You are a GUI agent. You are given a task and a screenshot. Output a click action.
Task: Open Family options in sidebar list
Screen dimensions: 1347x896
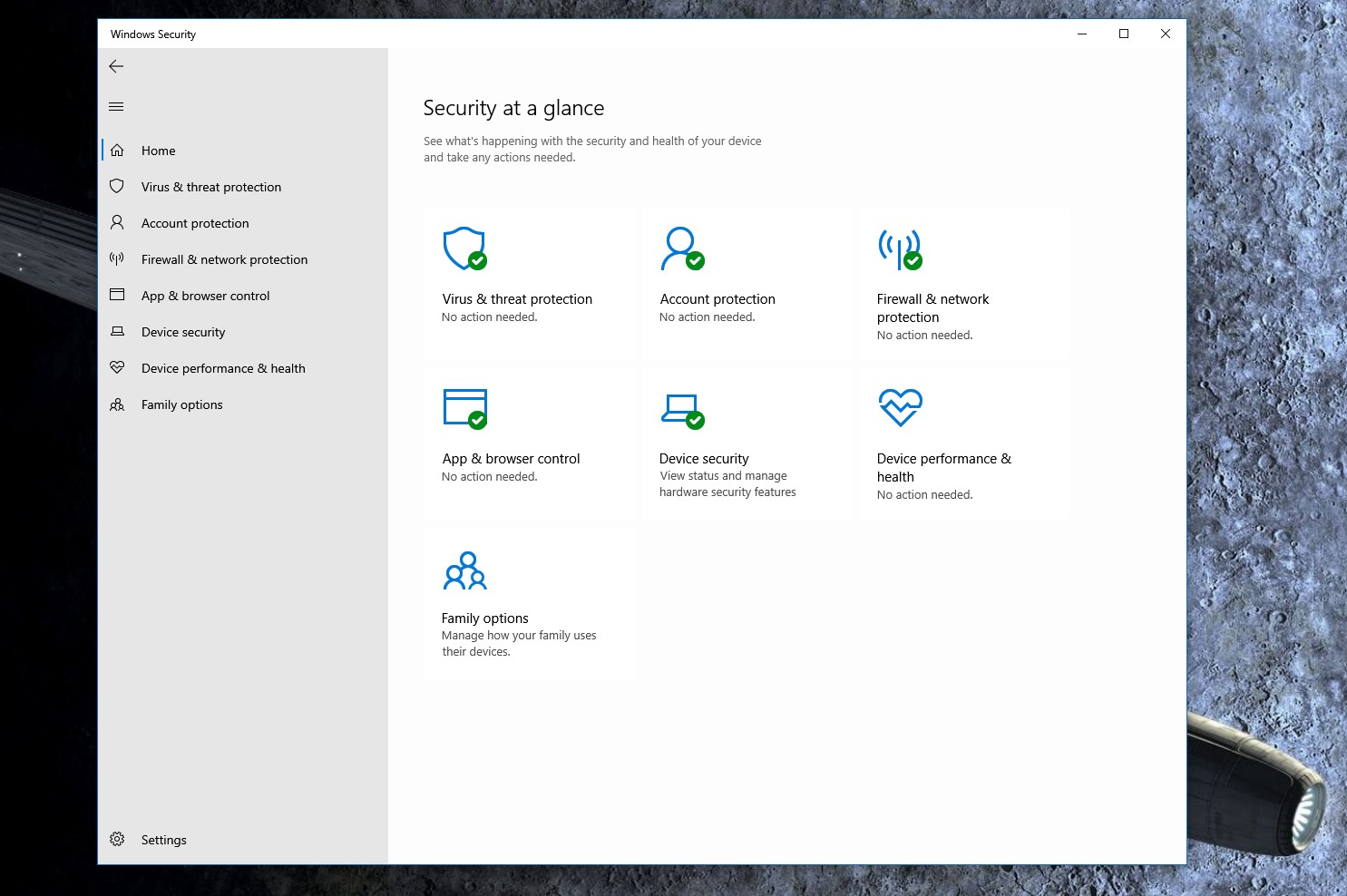click(243, 404)
